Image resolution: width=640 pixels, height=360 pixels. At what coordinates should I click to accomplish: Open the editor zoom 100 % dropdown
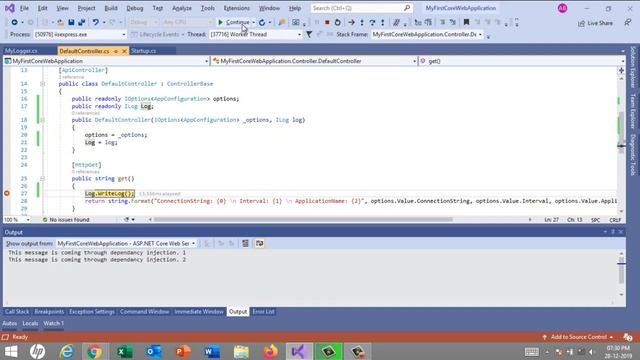[x=17, y=220]
